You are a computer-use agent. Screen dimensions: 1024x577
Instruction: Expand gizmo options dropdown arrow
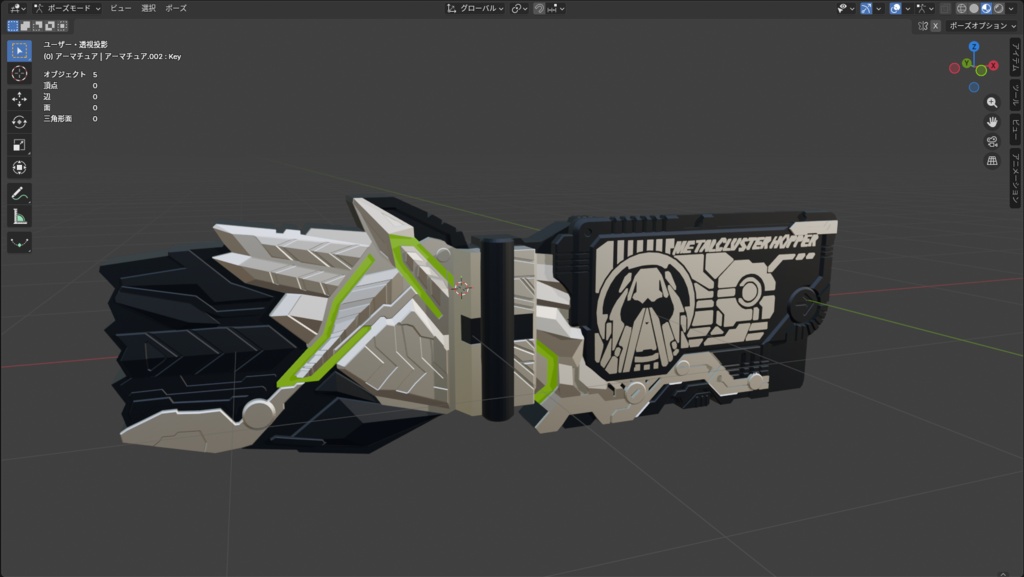coord(879,8)
